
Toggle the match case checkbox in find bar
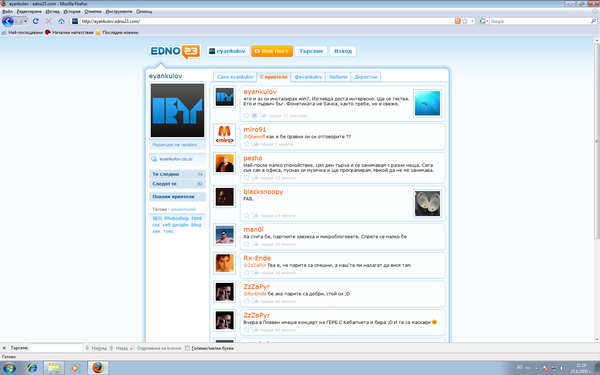coord(187,348)
